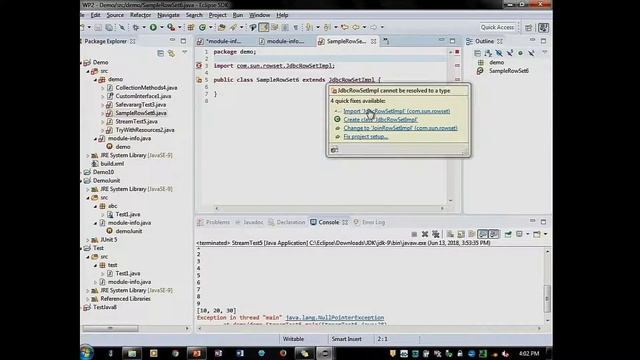Click the Open Type toolbar icon
This screenshot has height=360, width=640.
coord(222,27)
